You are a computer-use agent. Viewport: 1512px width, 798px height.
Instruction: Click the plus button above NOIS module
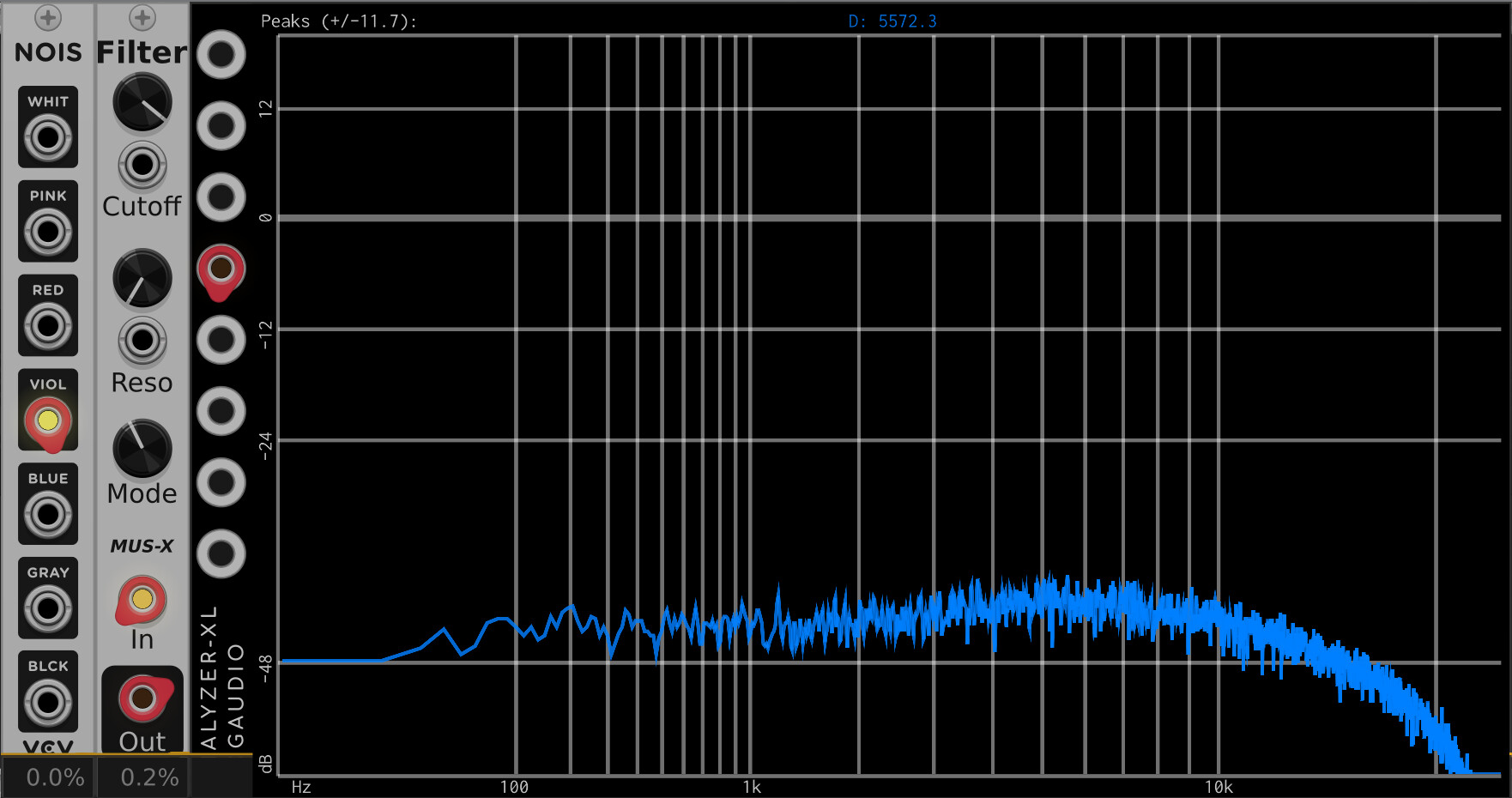pyautogui.click(x=48, y=17)
